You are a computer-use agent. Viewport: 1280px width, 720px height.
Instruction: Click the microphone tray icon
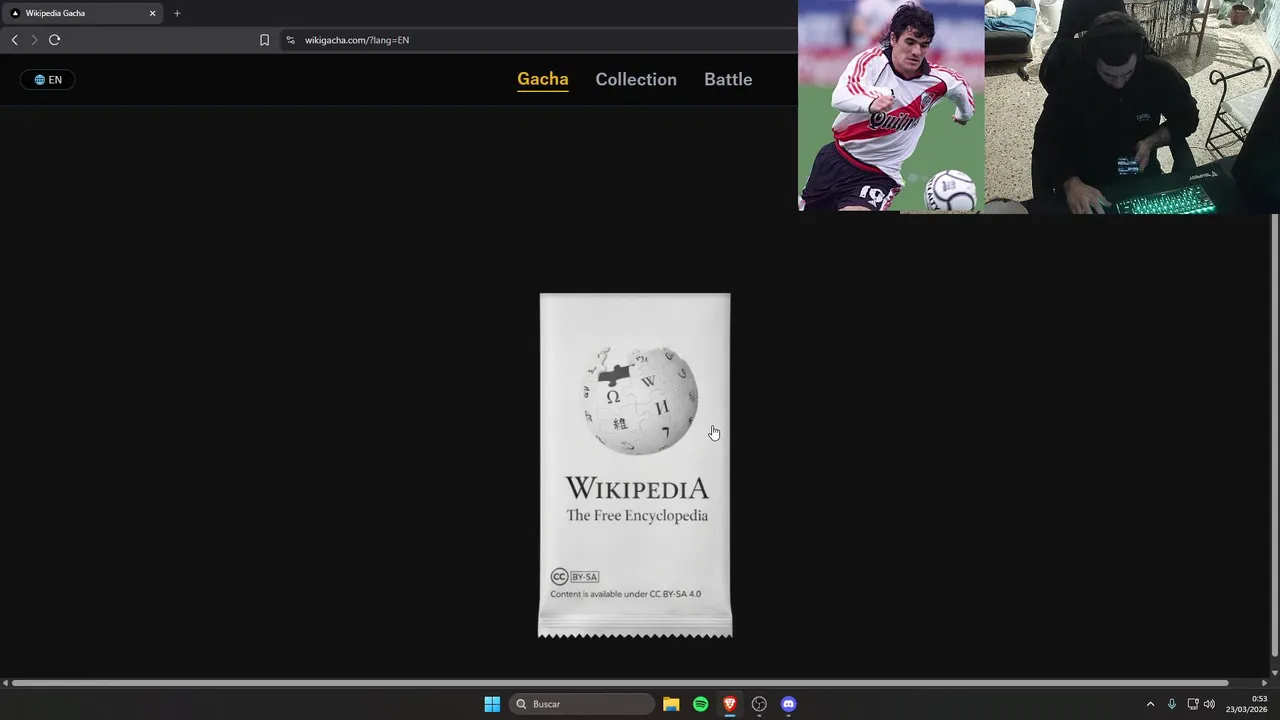click(1172, 704)
